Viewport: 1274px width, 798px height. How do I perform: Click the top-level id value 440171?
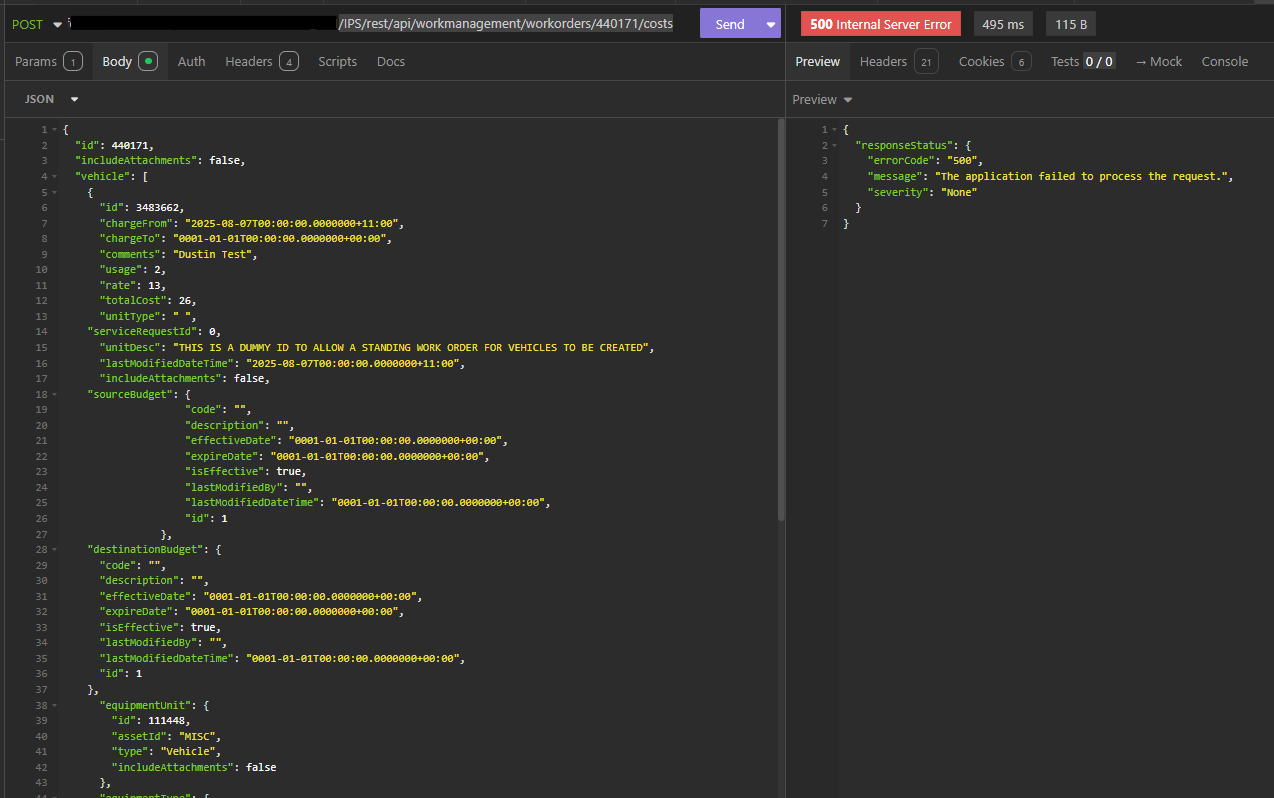coord(129,146)
